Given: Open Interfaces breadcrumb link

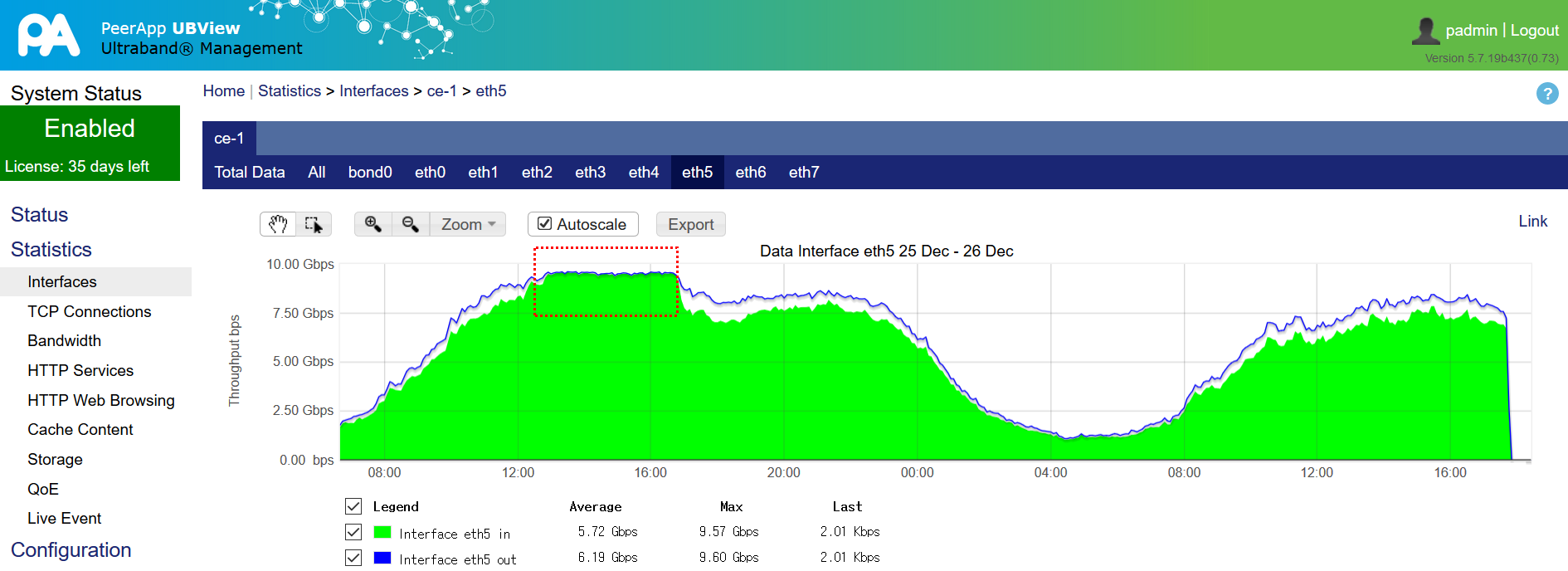Looking at the screenshot, I should pos(374,90).
